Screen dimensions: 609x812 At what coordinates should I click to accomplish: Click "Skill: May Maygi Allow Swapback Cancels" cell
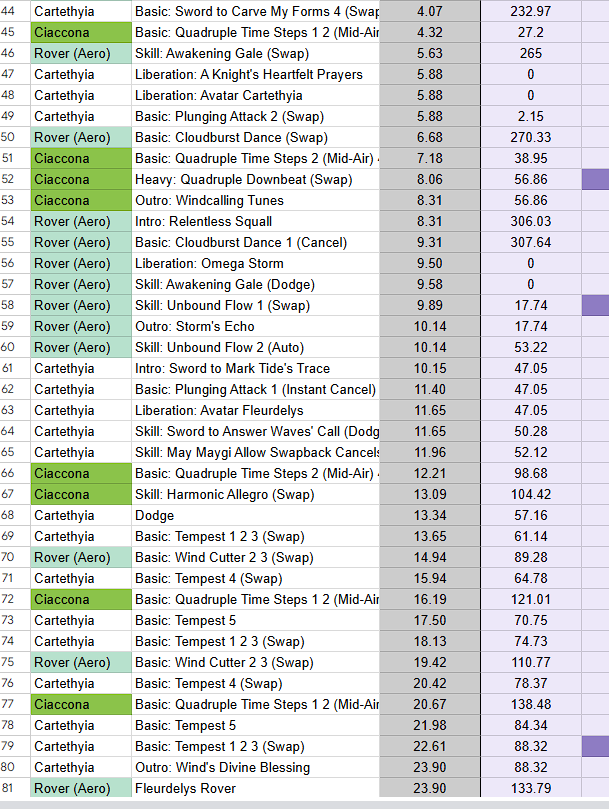pos(256,452)
